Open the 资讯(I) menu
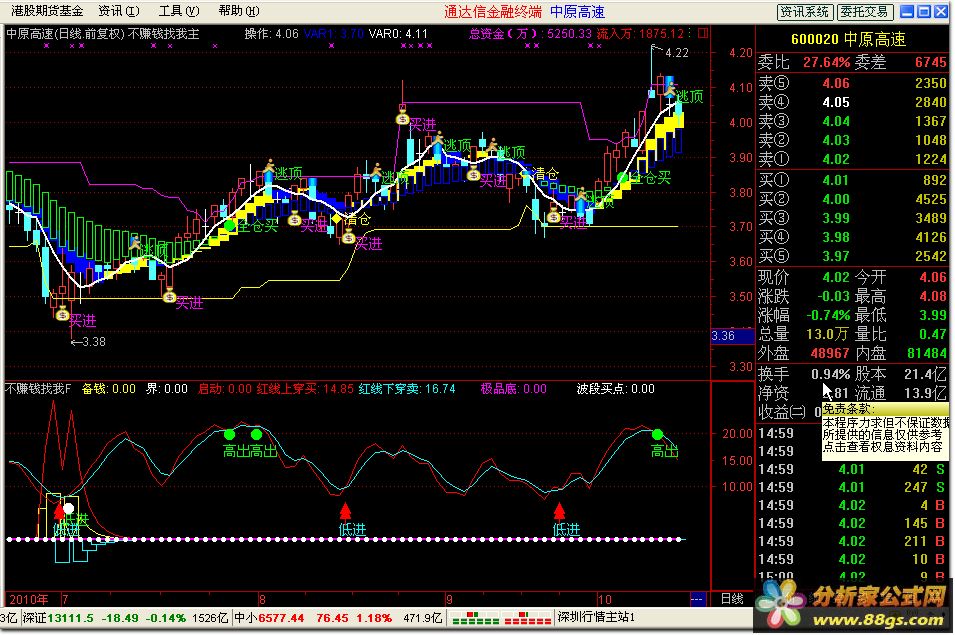Screen dimensions: 955x635 point(119,11)
